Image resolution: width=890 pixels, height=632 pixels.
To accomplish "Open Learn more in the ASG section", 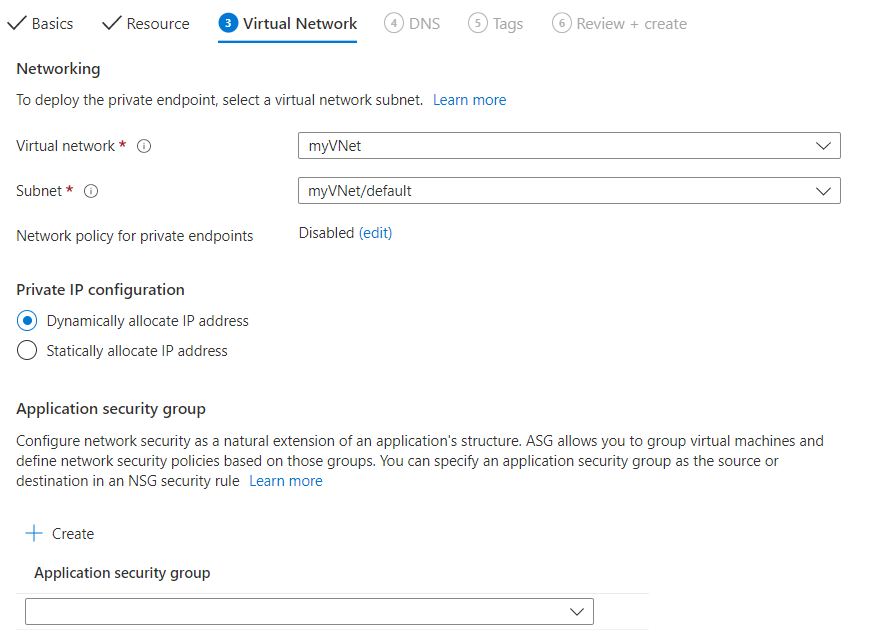I will tap(286, 480).
